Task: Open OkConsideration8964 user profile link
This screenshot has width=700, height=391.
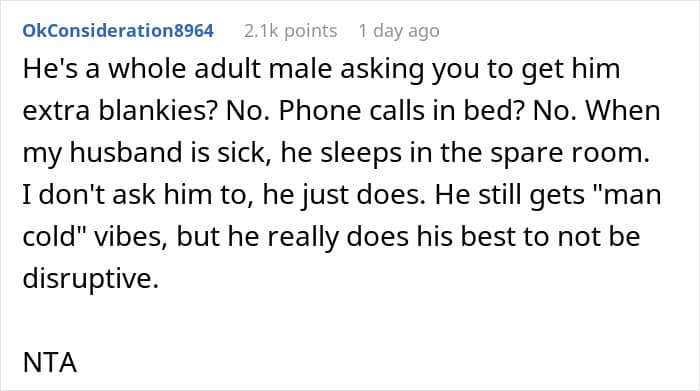Action: [x=118, y=31]
